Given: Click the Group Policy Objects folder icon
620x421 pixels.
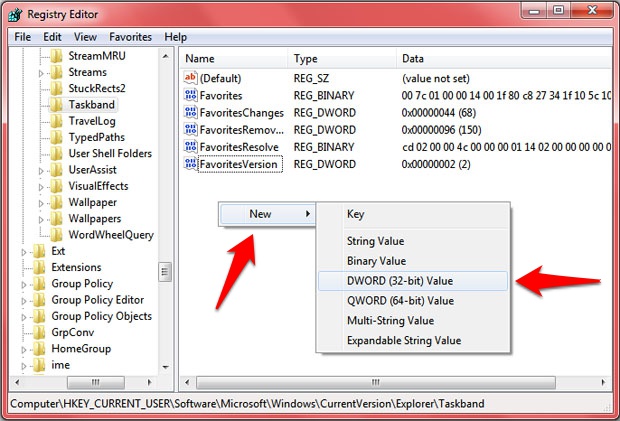Looking at the screenshot, I should click(x=39, y=316).
